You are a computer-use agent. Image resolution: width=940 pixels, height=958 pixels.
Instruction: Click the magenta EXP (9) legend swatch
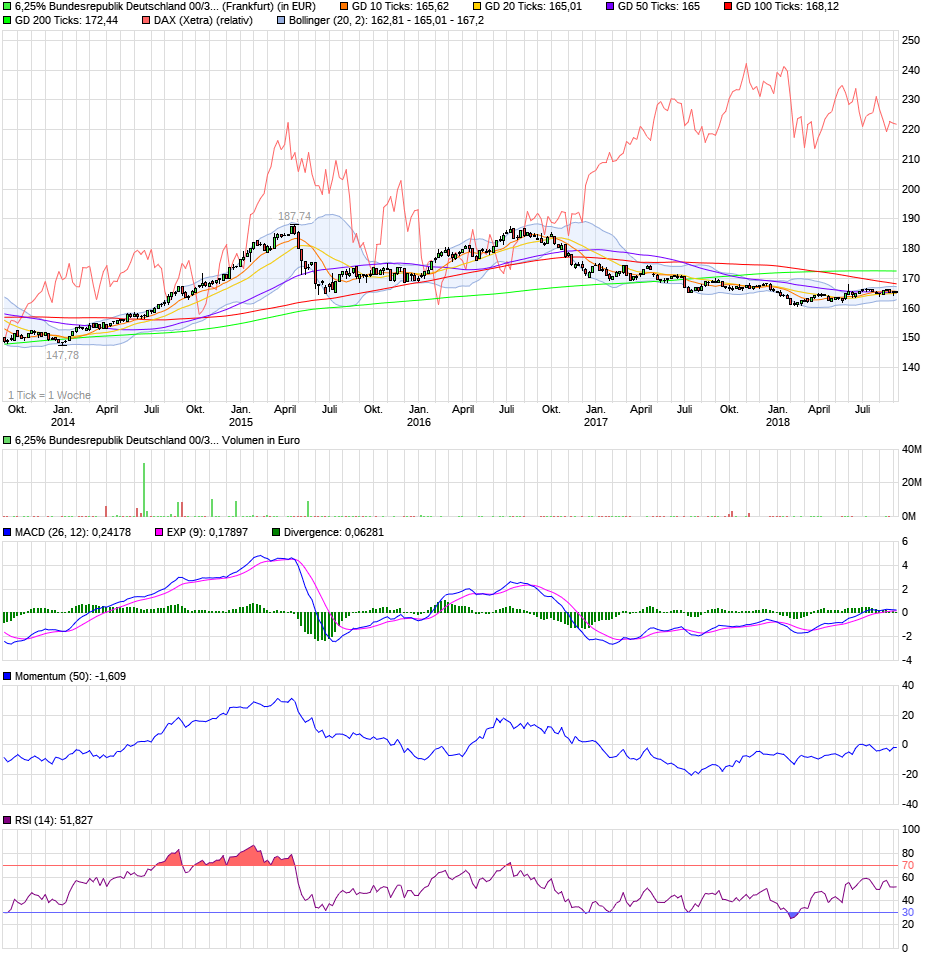pos(159,533)
